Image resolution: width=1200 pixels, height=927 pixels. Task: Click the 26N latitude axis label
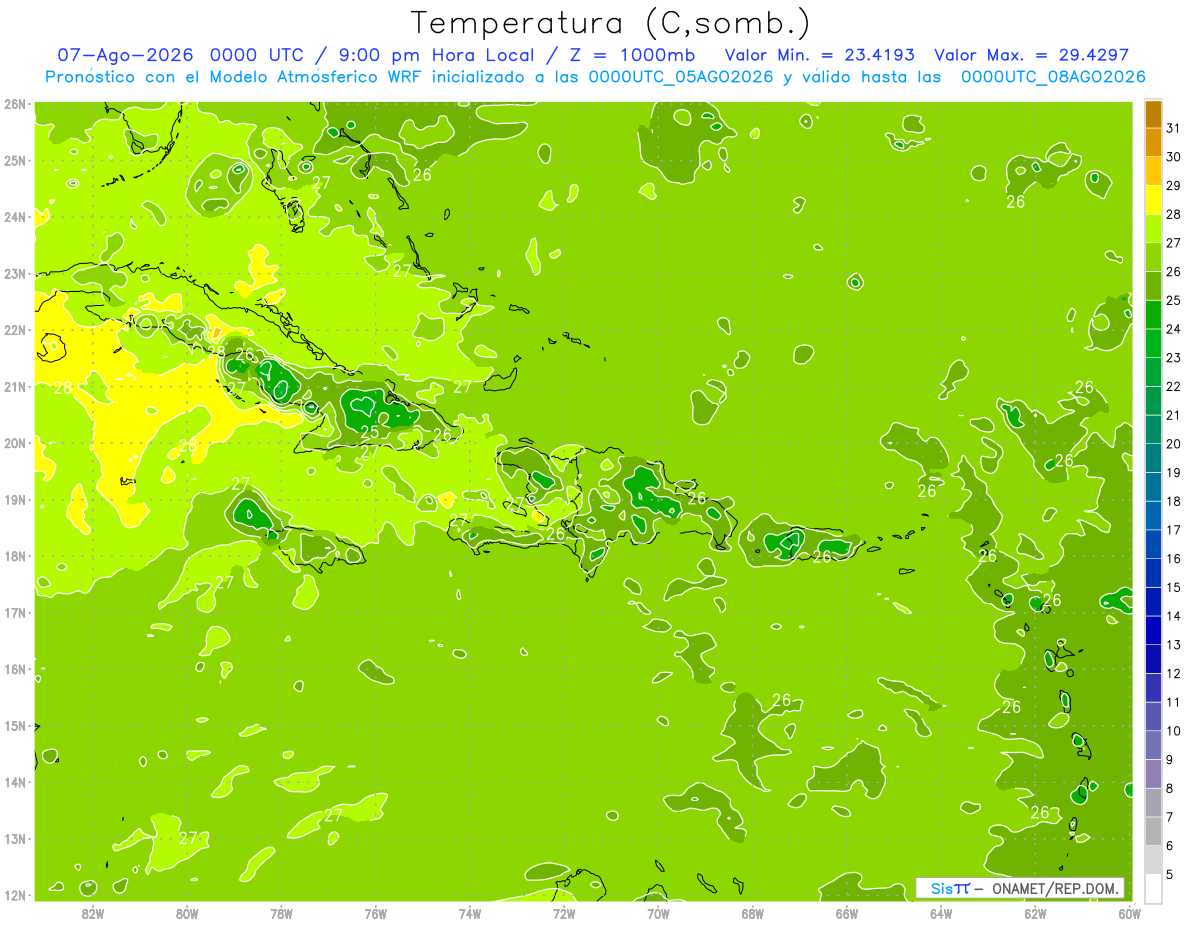click(x=15, y=104)
